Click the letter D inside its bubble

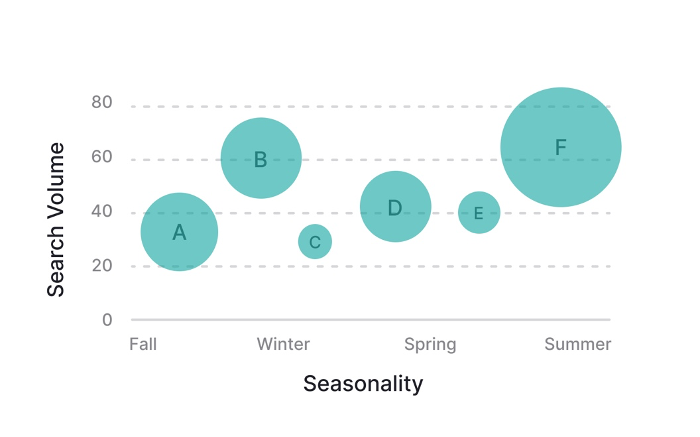click(x=395, y=208)
